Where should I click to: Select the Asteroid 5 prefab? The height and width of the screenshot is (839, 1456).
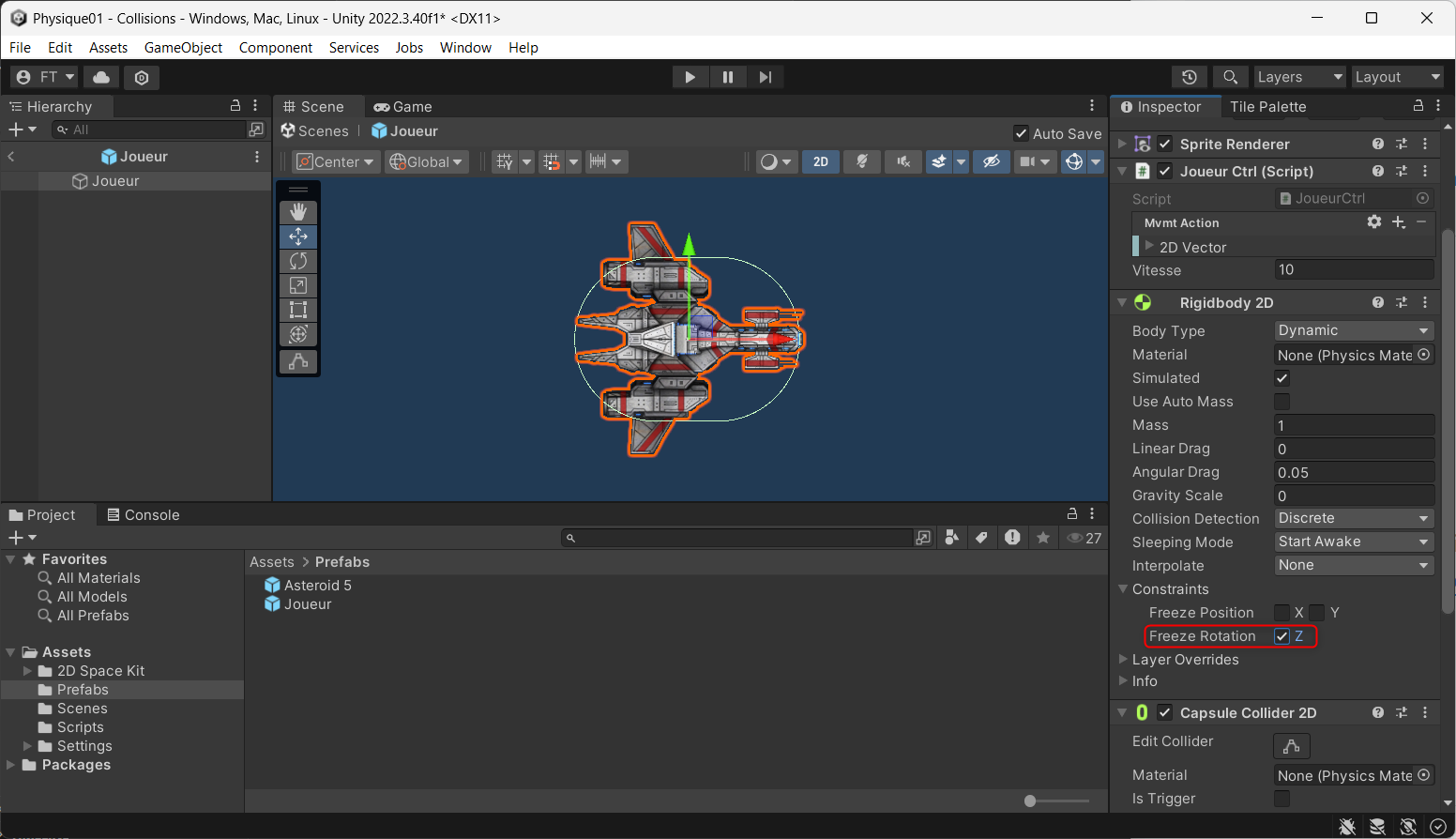317,586
